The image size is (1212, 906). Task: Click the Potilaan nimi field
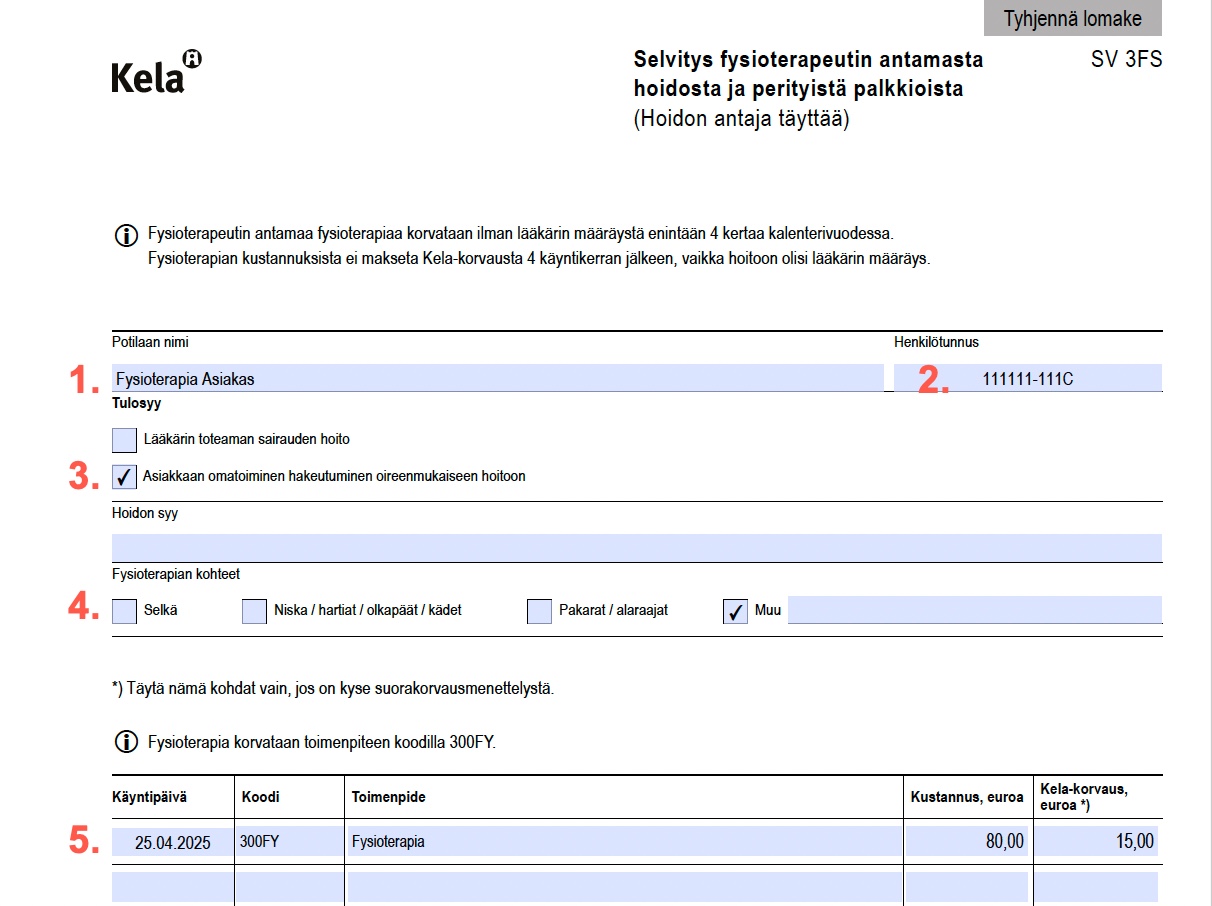coord(497,378)
